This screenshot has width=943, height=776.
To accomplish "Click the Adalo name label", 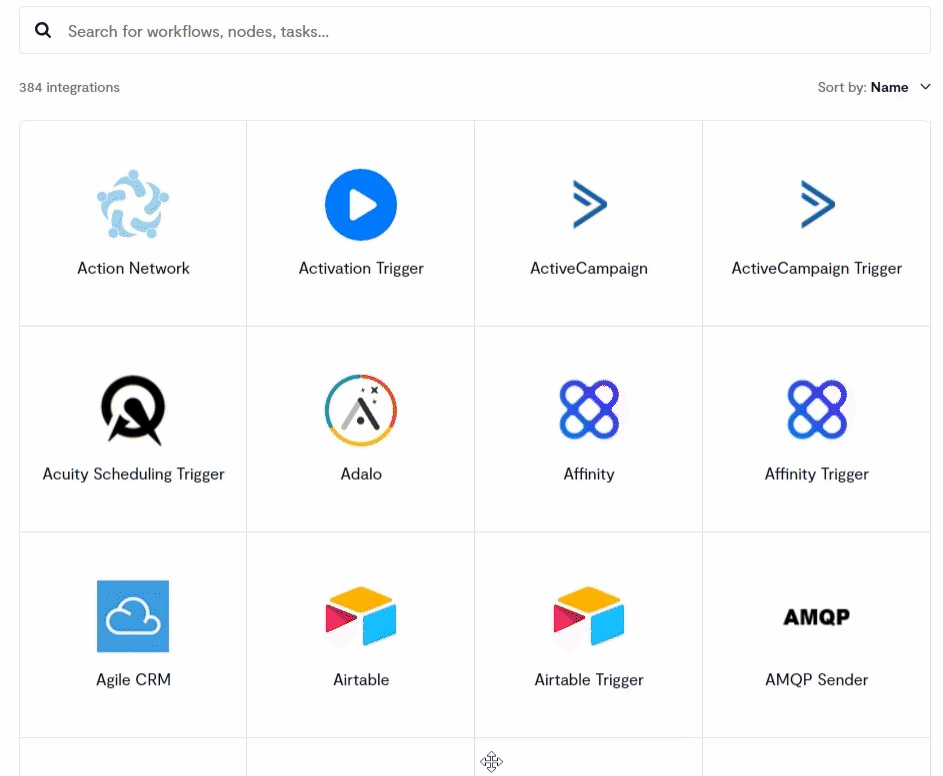I will [x=361, y=474].
